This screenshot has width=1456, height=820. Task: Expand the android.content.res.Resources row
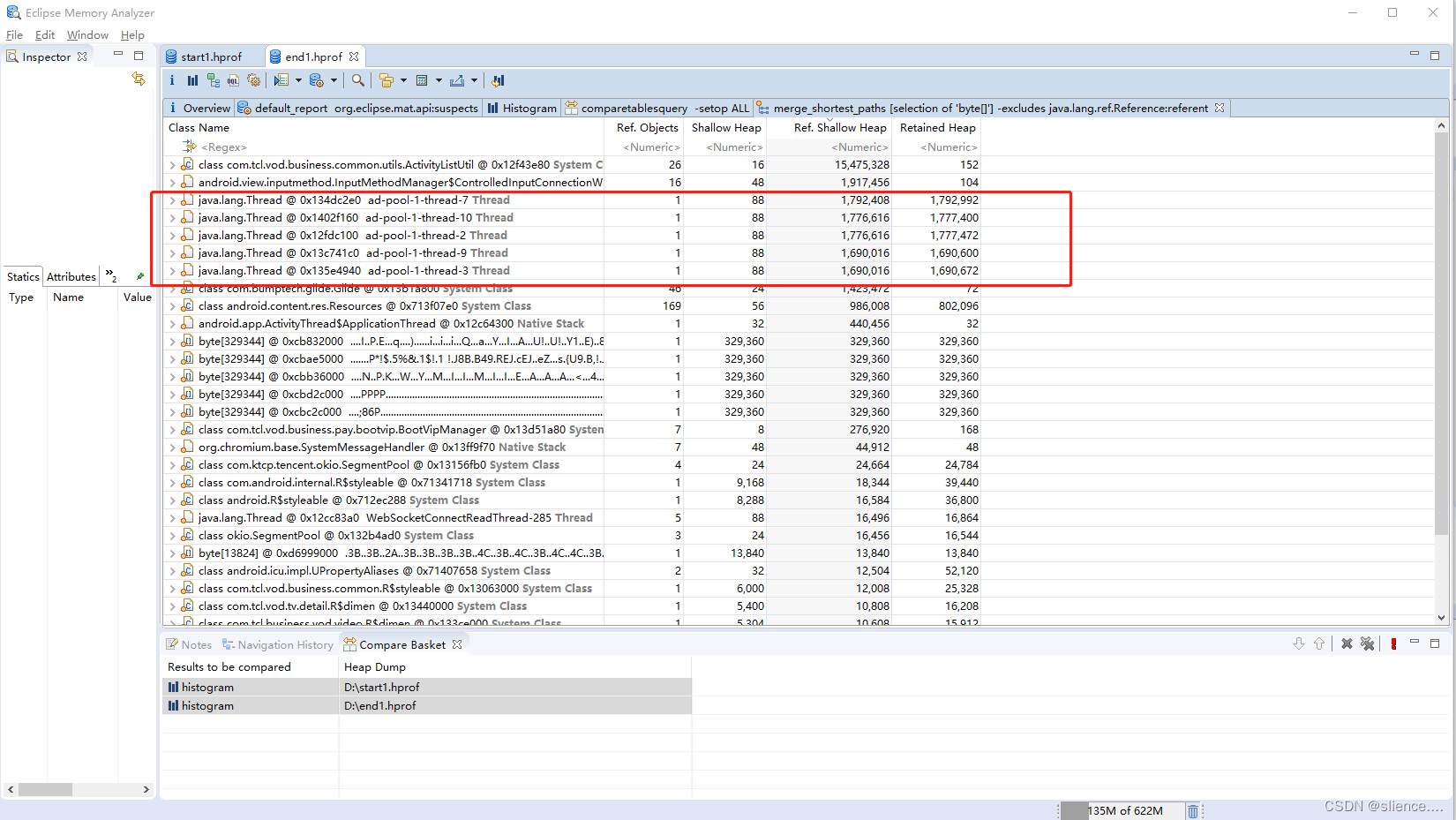[172, 306]
